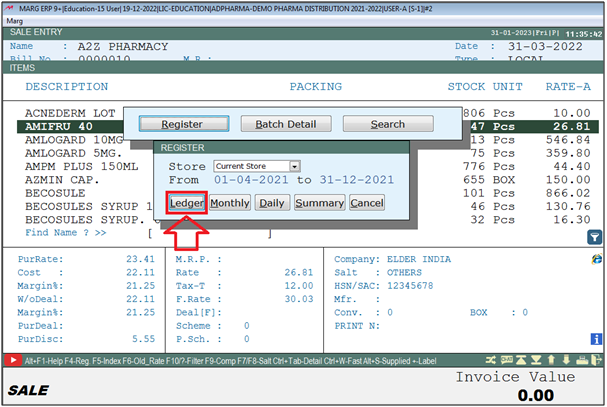Click the SMS speech bubble icon

click(x=506, y=360)
